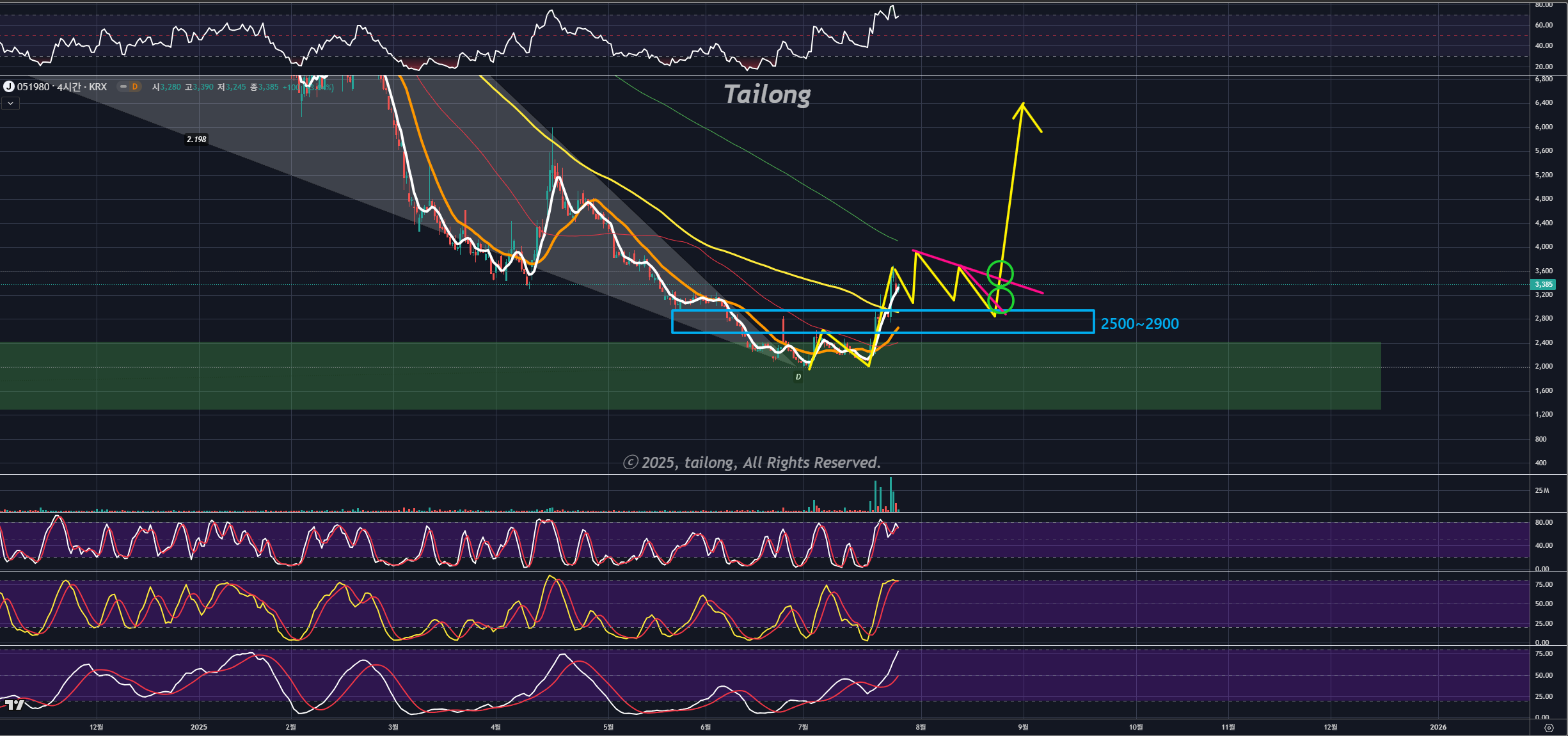Click the 2.198 ratio label
1568x736 pixels.
click(x=196, y=139)
